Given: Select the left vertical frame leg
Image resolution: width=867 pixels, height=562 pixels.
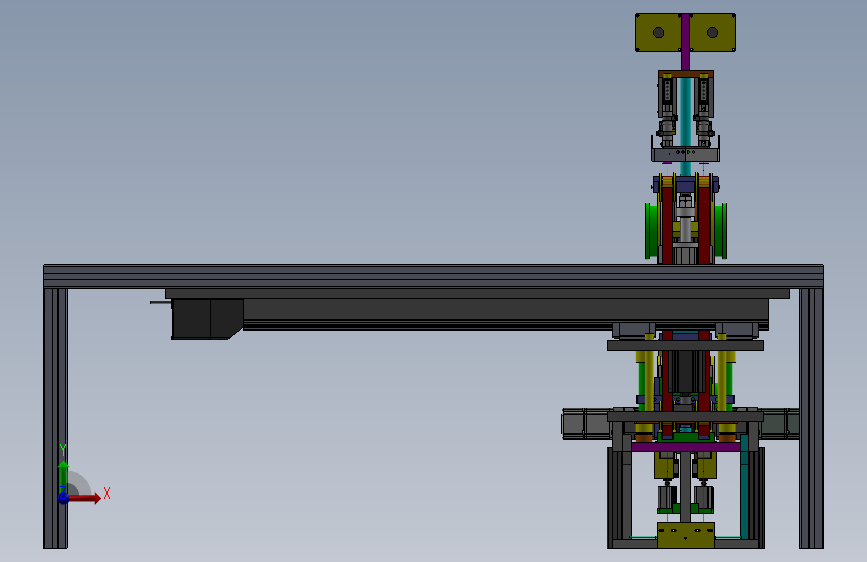Looking at the screenshot, I should [x=55, y=418].
